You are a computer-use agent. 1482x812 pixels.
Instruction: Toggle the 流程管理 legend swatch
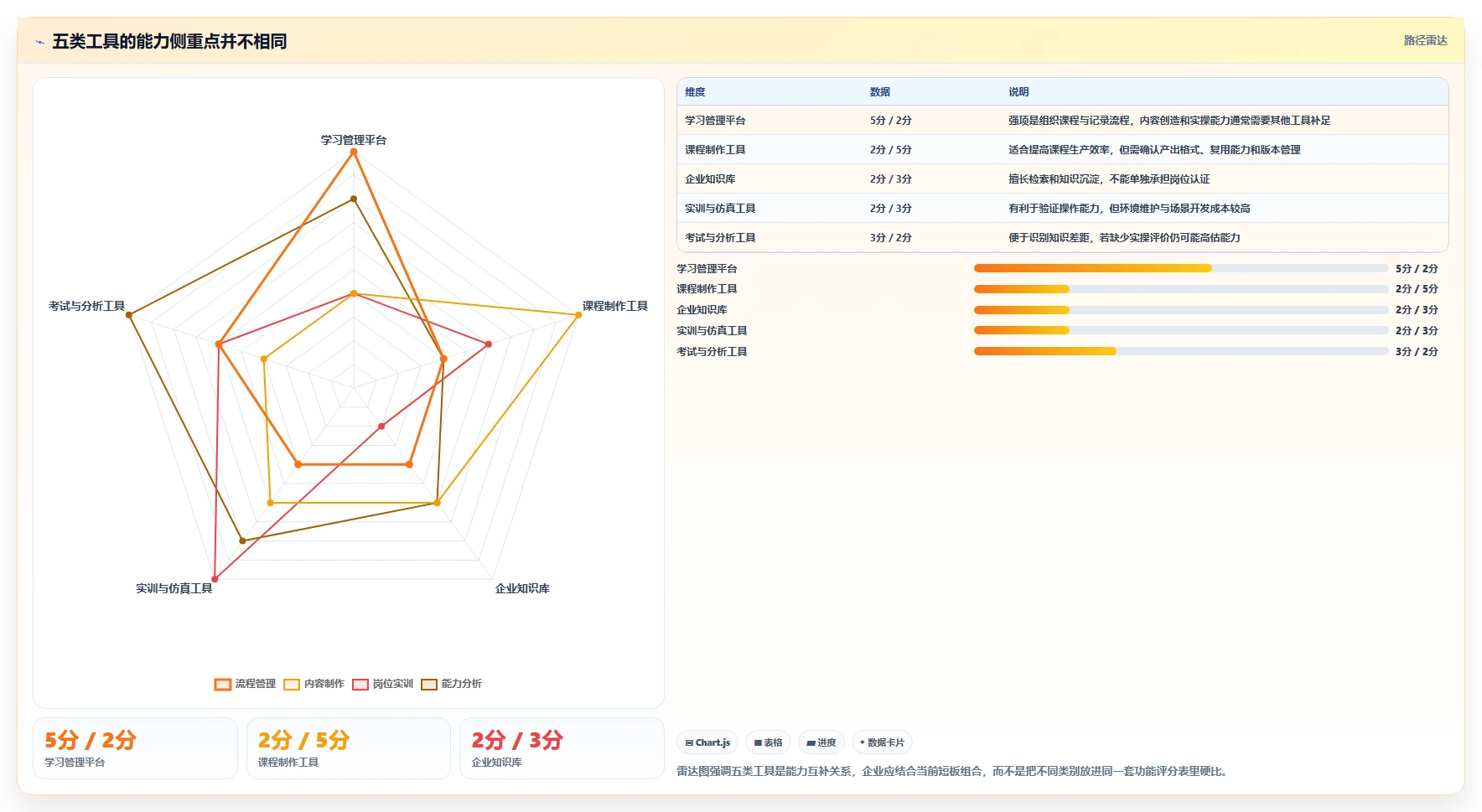click(222, 685)
